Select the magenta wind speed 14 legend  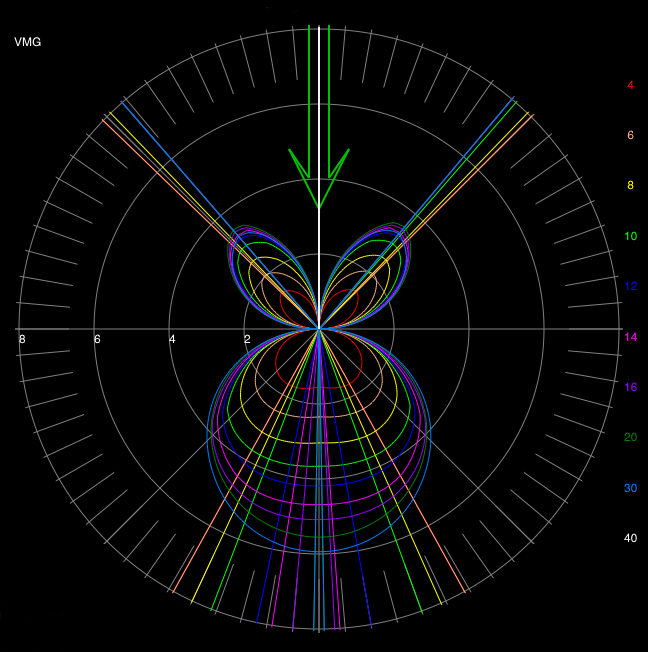coord(631,337)
